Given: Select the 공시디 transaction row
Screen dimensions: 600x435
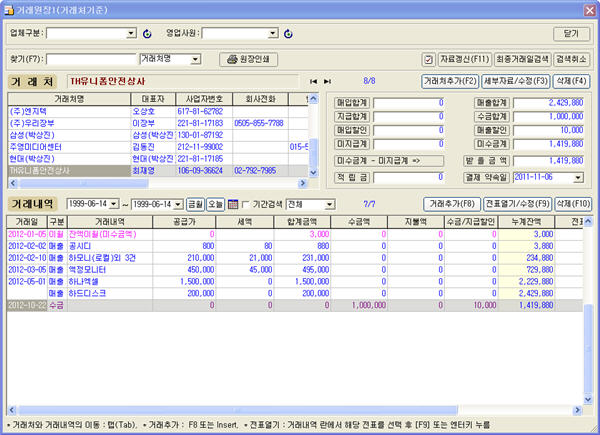Looking at the screenshot, I should click(x=295, y=246).
